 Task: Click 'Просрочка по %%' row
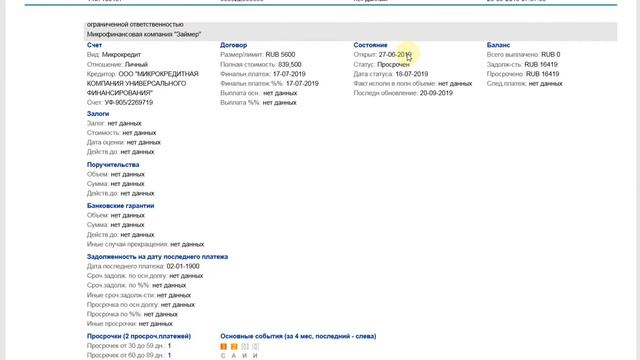point(132,314)
